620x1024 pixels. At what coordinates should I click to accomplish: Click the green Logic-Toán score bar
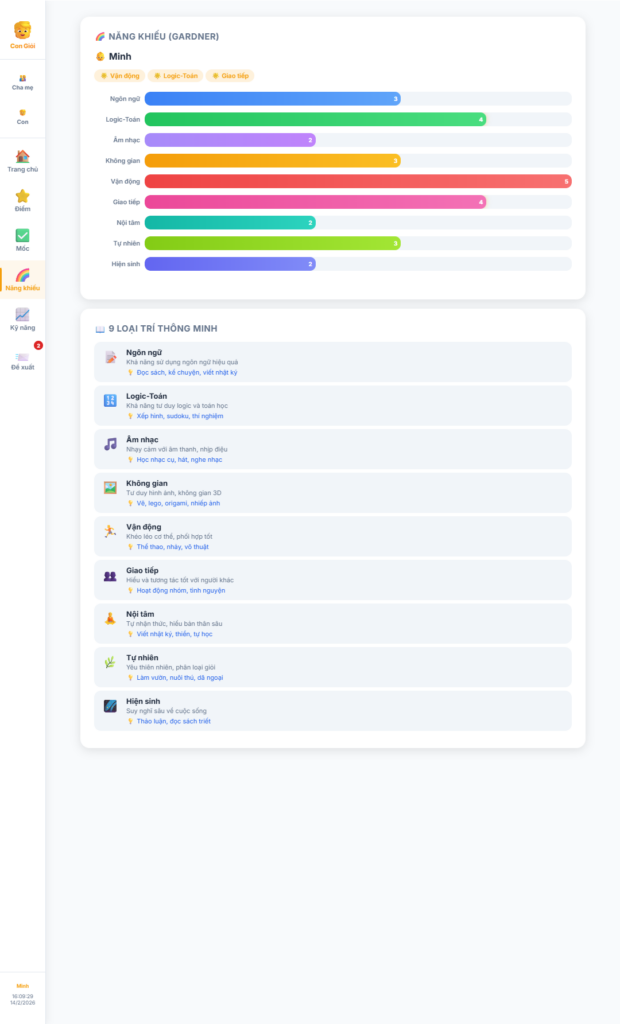(315, 119)
